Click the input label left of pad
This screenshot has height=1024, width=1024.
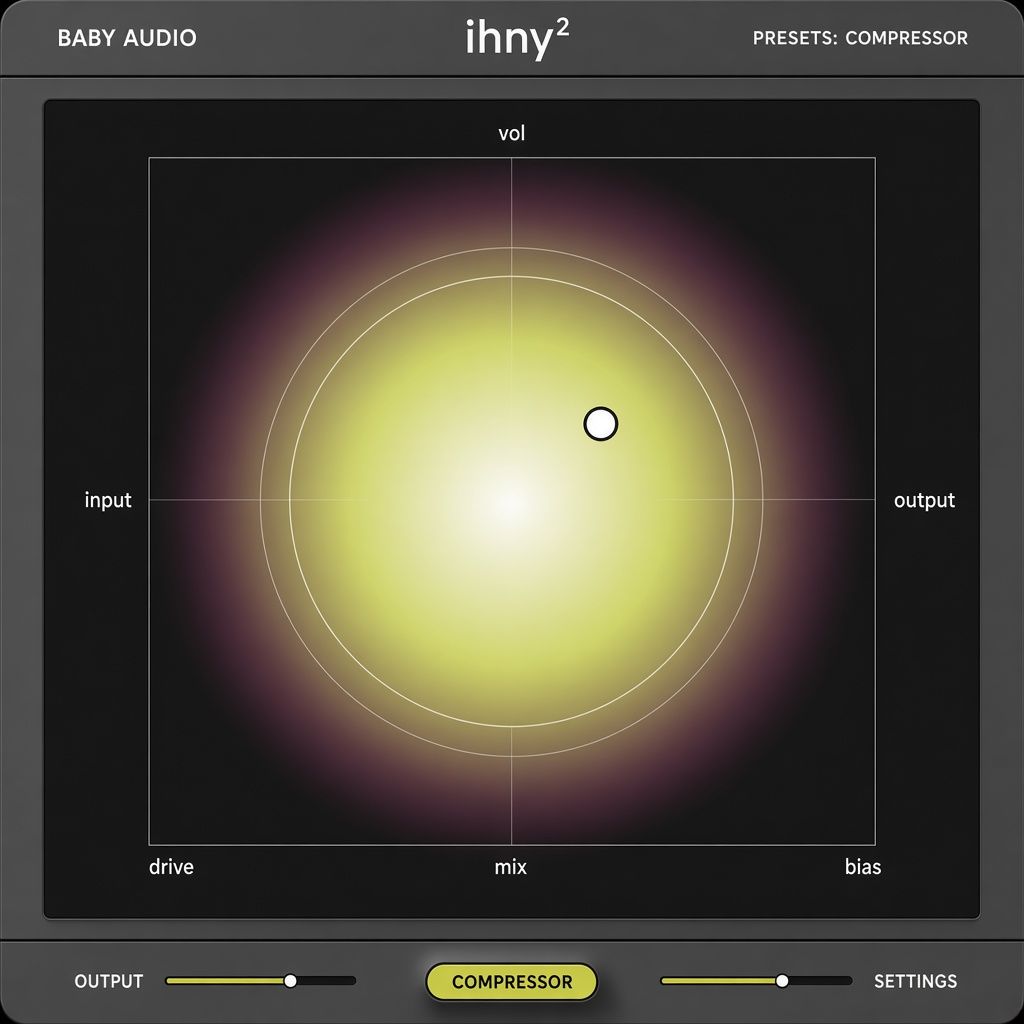[x=108, y=500]
